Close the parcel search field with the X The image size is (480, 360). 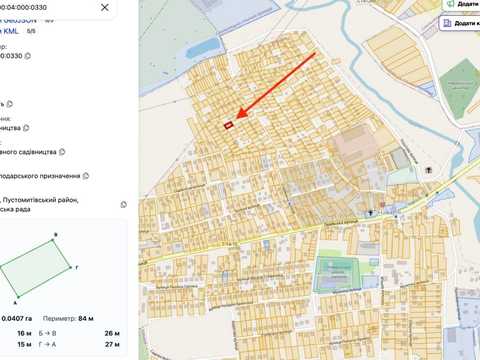[105, 7]
